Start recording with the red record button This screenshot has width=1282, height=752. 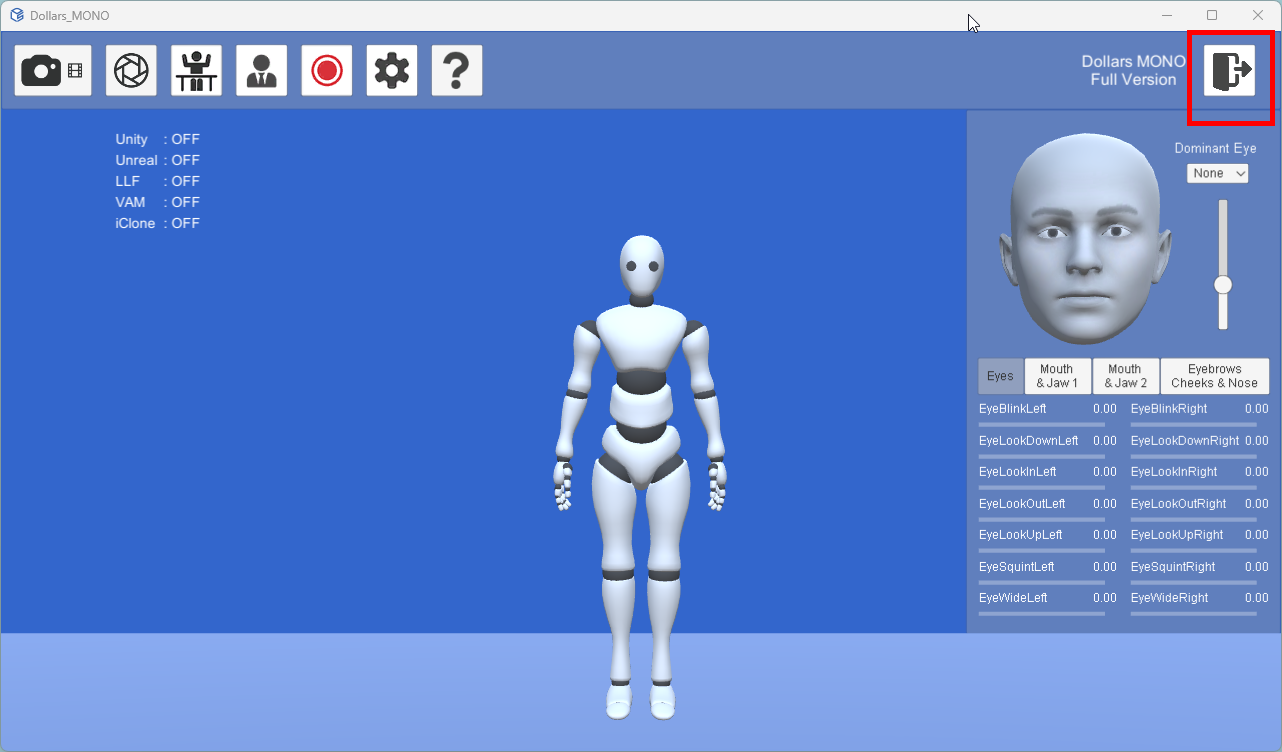click(x=327, y=71)
